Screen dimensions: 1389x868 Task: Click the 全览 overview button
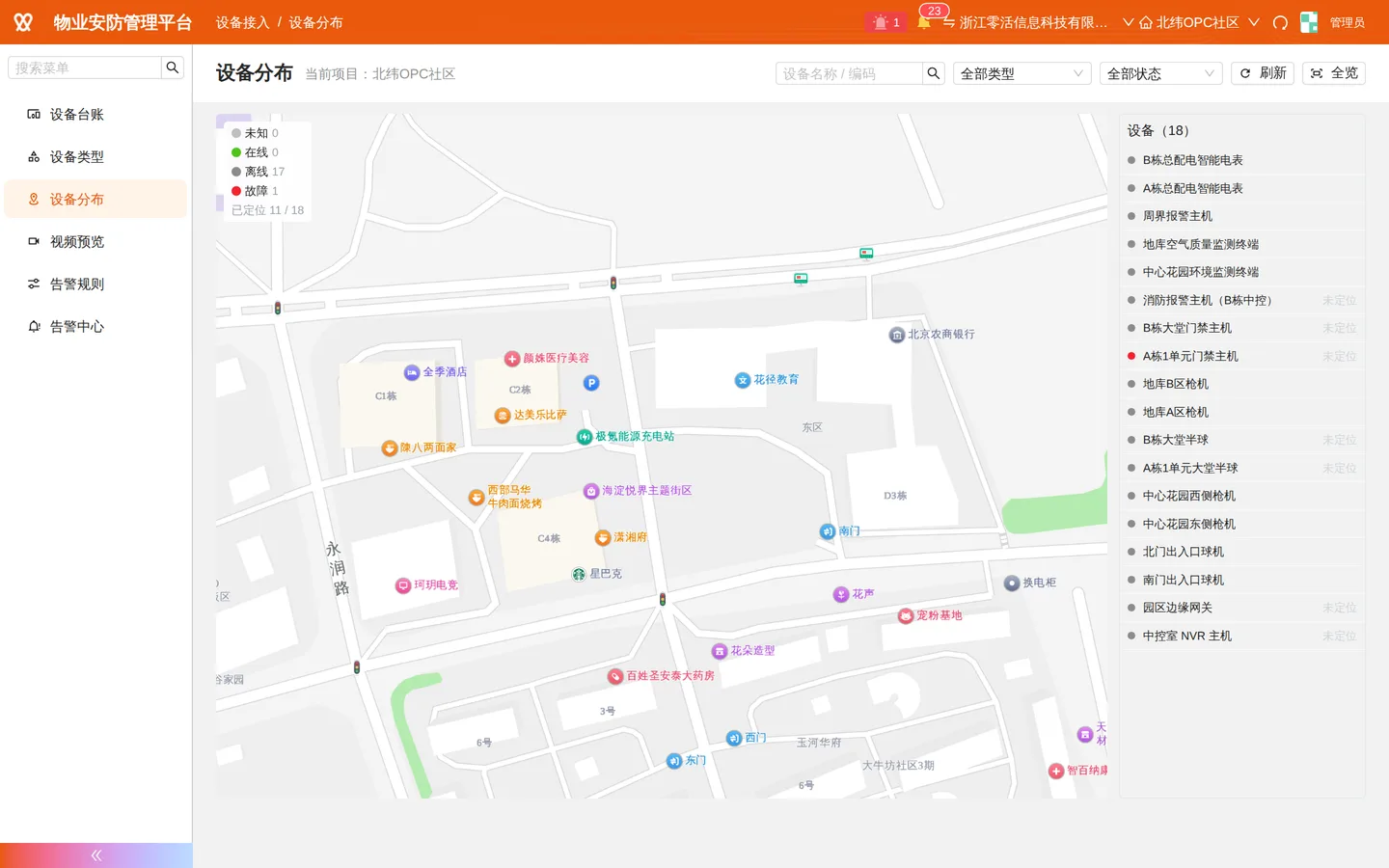coord(1334,73)
